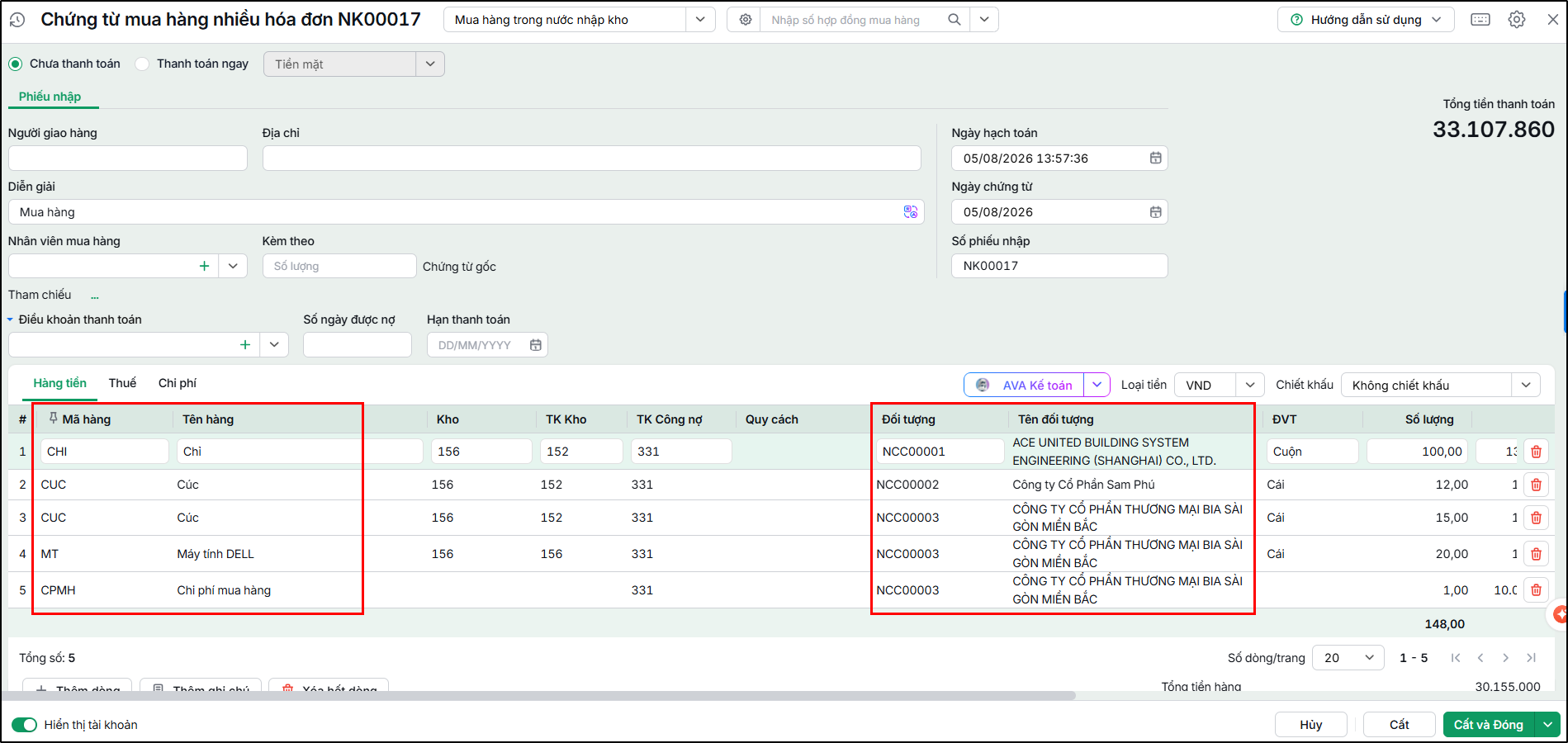Click the Người giao hàng input field

point(128,159)
